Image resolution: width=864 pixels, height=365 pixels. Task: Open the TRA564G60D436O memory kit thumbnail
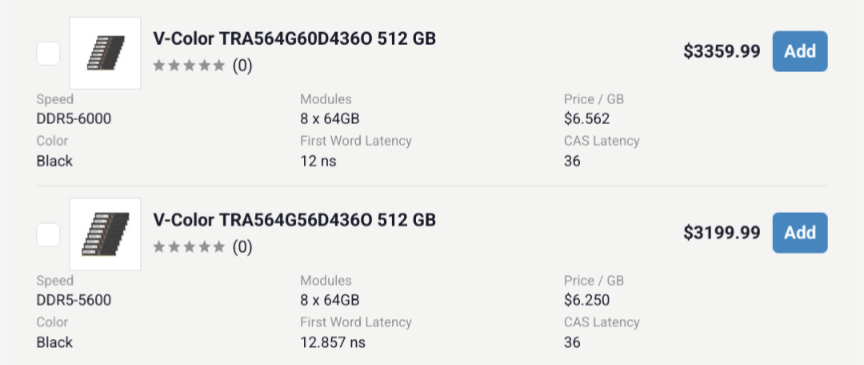(x=105, y=53)
